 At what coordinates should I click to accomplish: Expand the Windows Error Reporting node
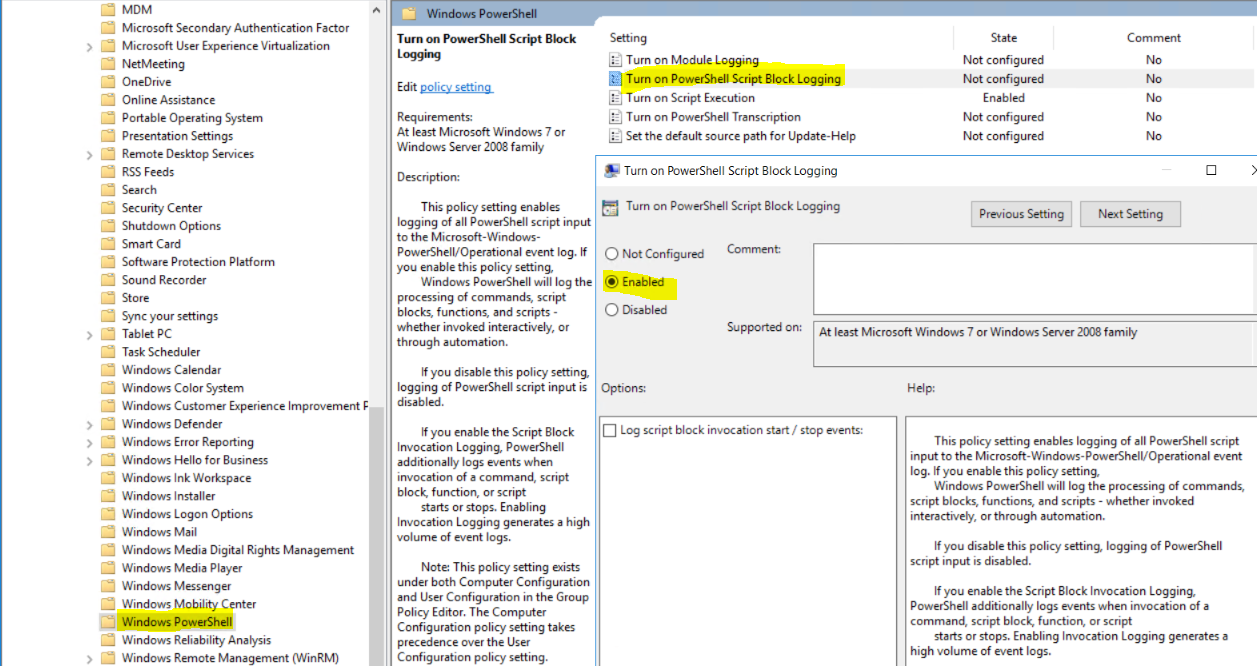pos(90,442)
